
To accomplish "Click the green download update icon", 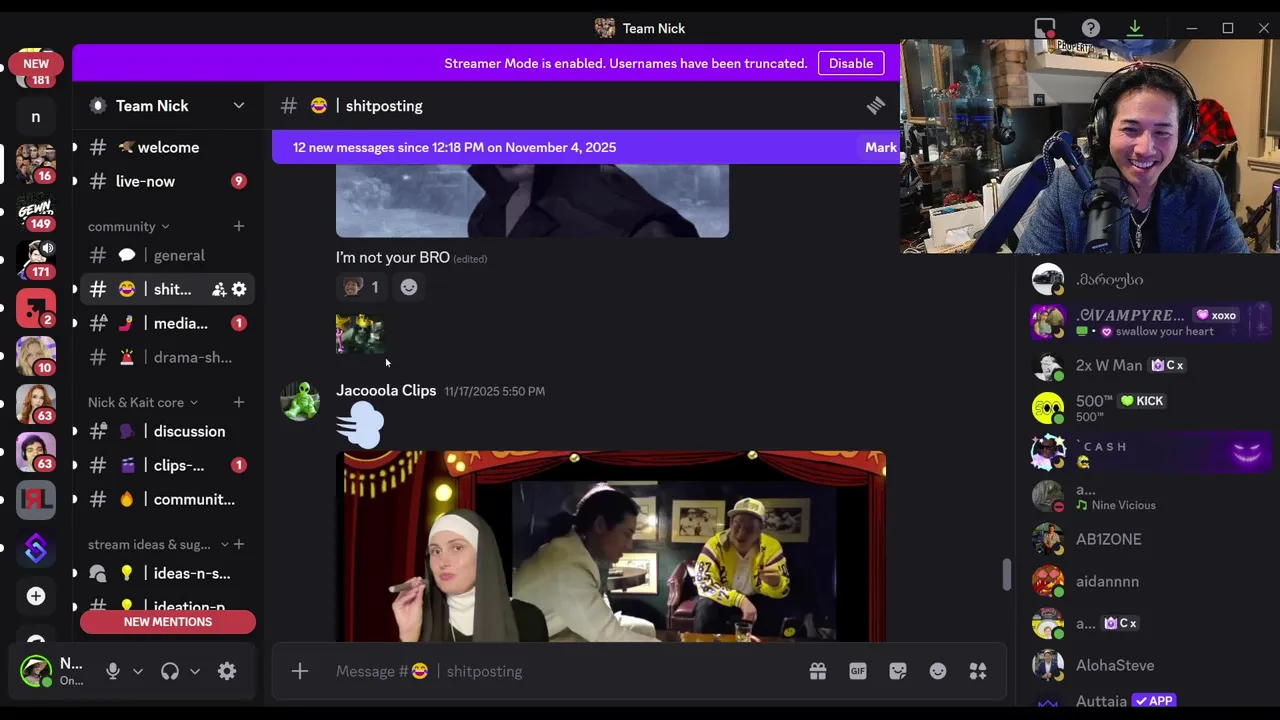I will tap(1135, 28).
